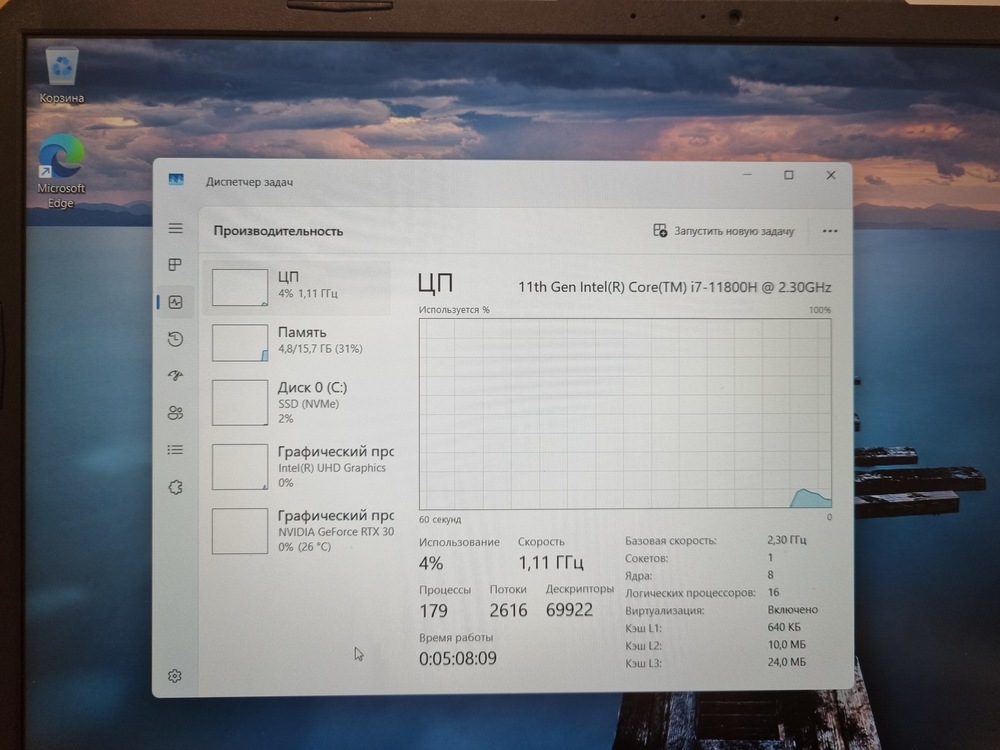Open the Processes page in the sidebar
The height and width of the screenshot is (750, 1000).
[175, 265]
